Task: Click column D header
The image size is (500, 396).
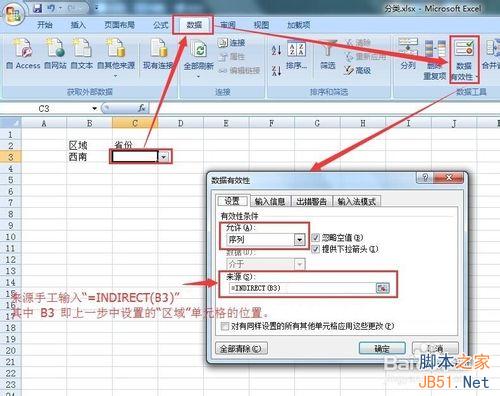Action: (181, 123)
